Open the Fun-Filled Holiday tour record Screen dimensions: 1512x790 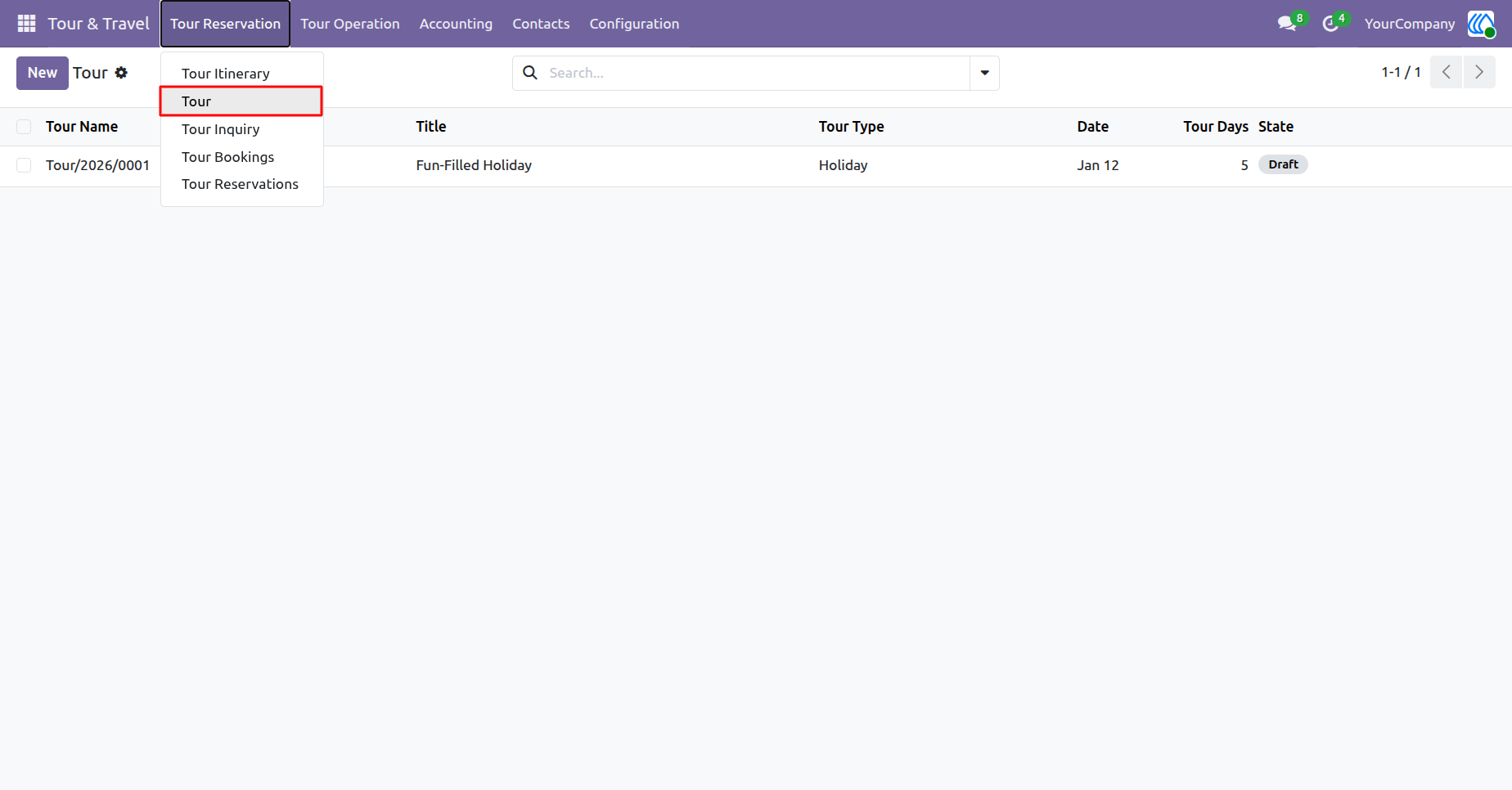coord(474,165)
